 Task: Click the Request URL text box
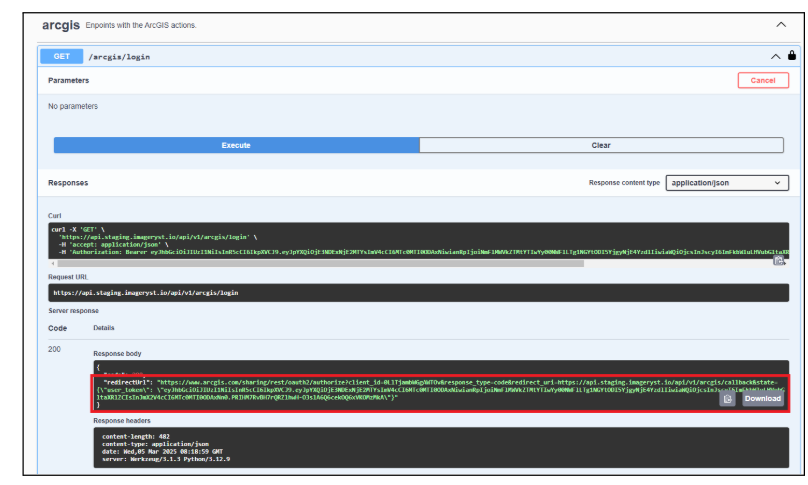[x=418, y=293]
